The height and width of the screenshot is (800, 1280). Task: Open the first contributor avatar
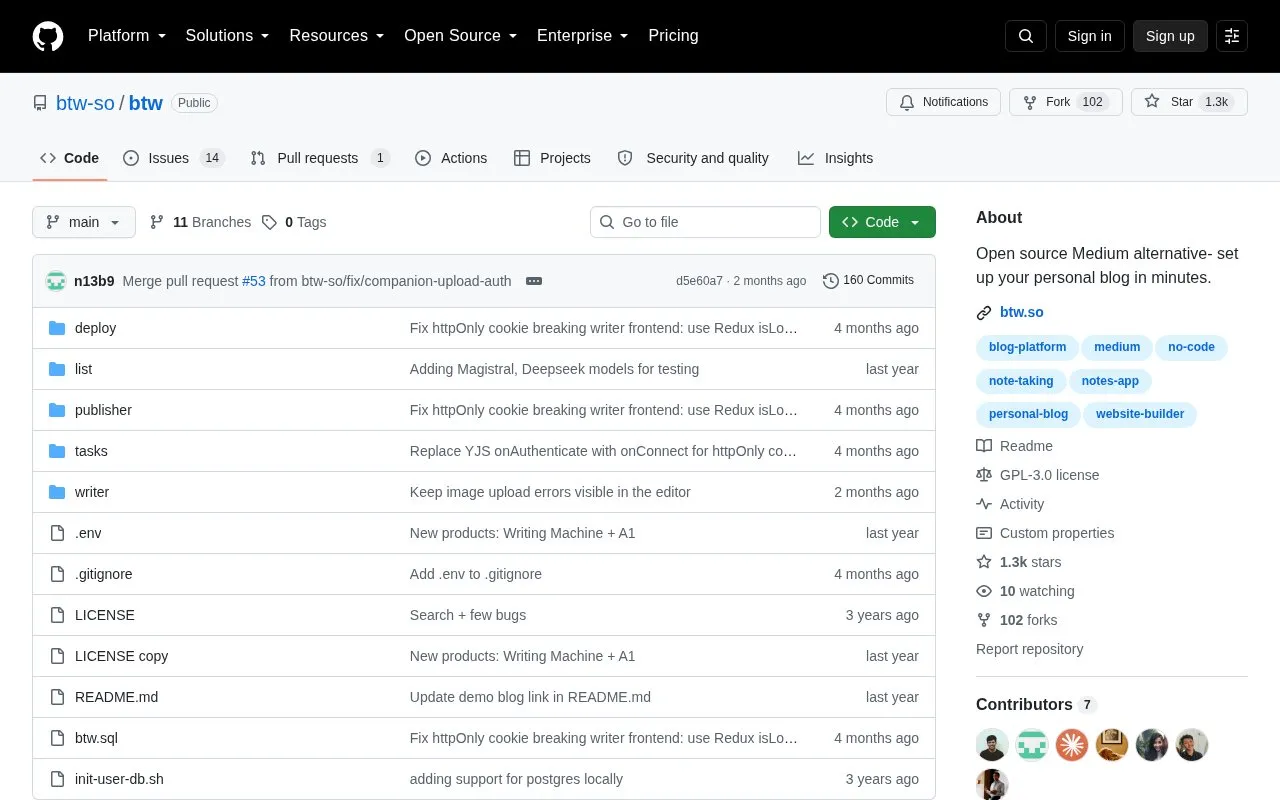tap(992, 745)
